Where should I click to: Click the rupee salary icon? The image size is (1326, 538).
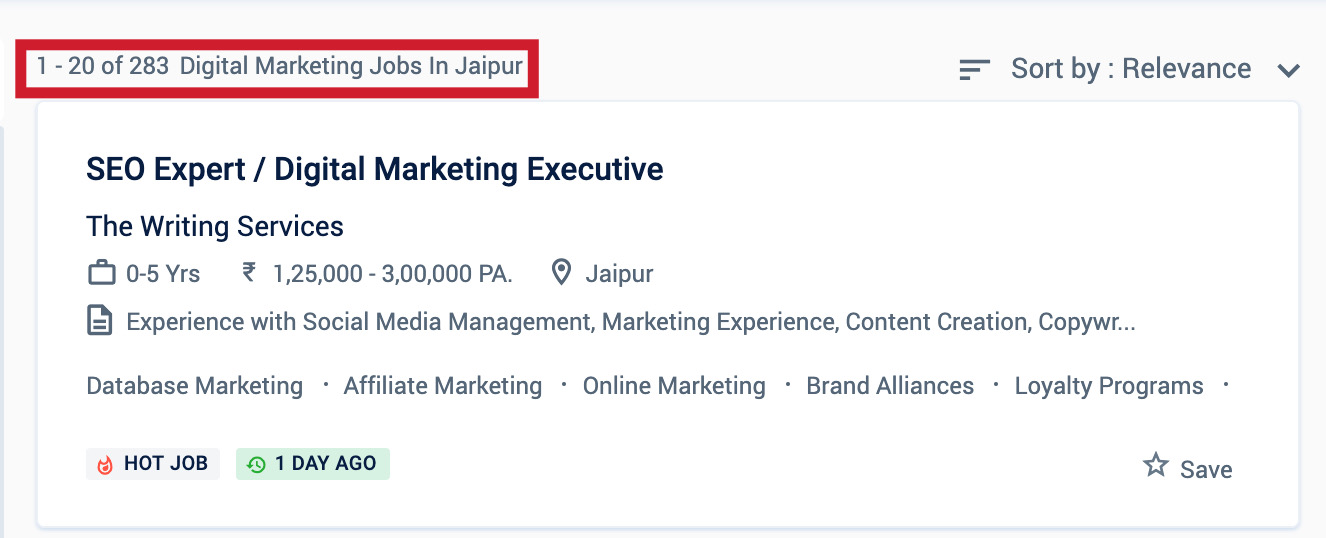click(x=249, y=272)
